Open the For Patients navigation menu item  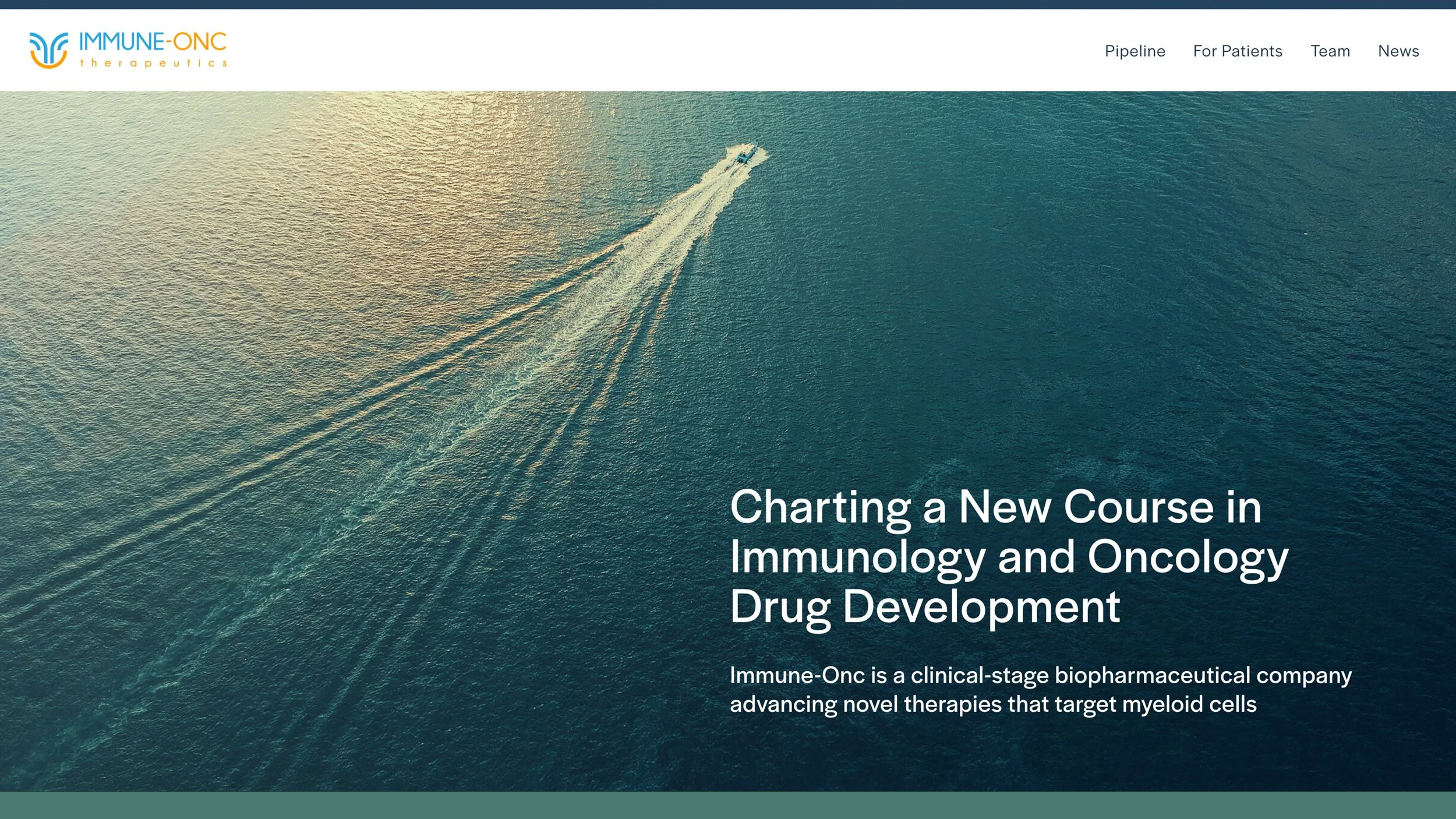[1238, 51]
